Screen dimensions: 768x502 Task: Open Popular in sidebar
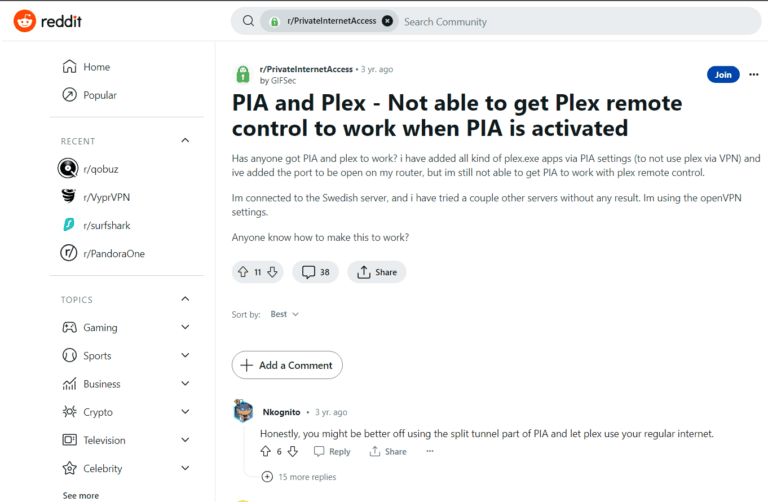click(99, 95)
